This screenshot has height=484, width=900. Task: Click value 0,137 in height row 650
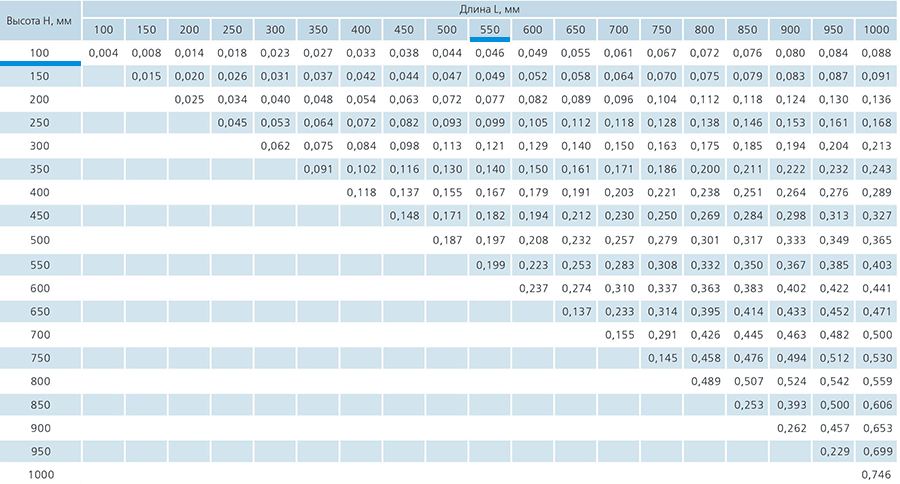576,312
